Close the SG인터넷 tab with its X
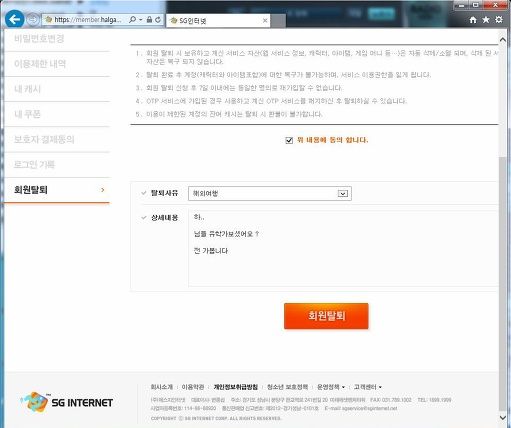This screenshot has height=428, width=511. click(265, 21)
